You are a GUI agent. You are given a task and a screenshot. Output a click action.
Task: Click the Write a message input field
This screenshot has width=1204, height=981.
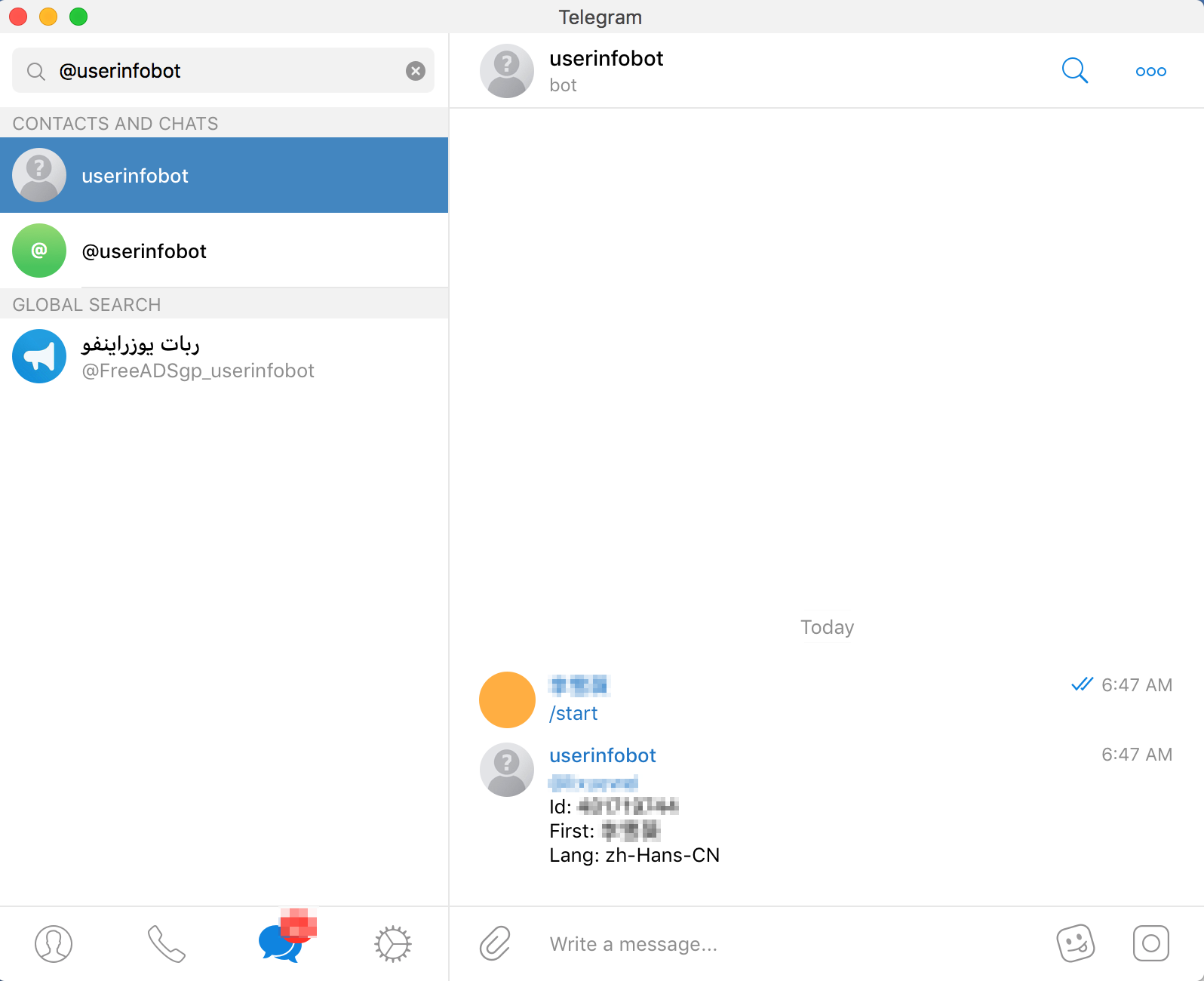point(792,944)
